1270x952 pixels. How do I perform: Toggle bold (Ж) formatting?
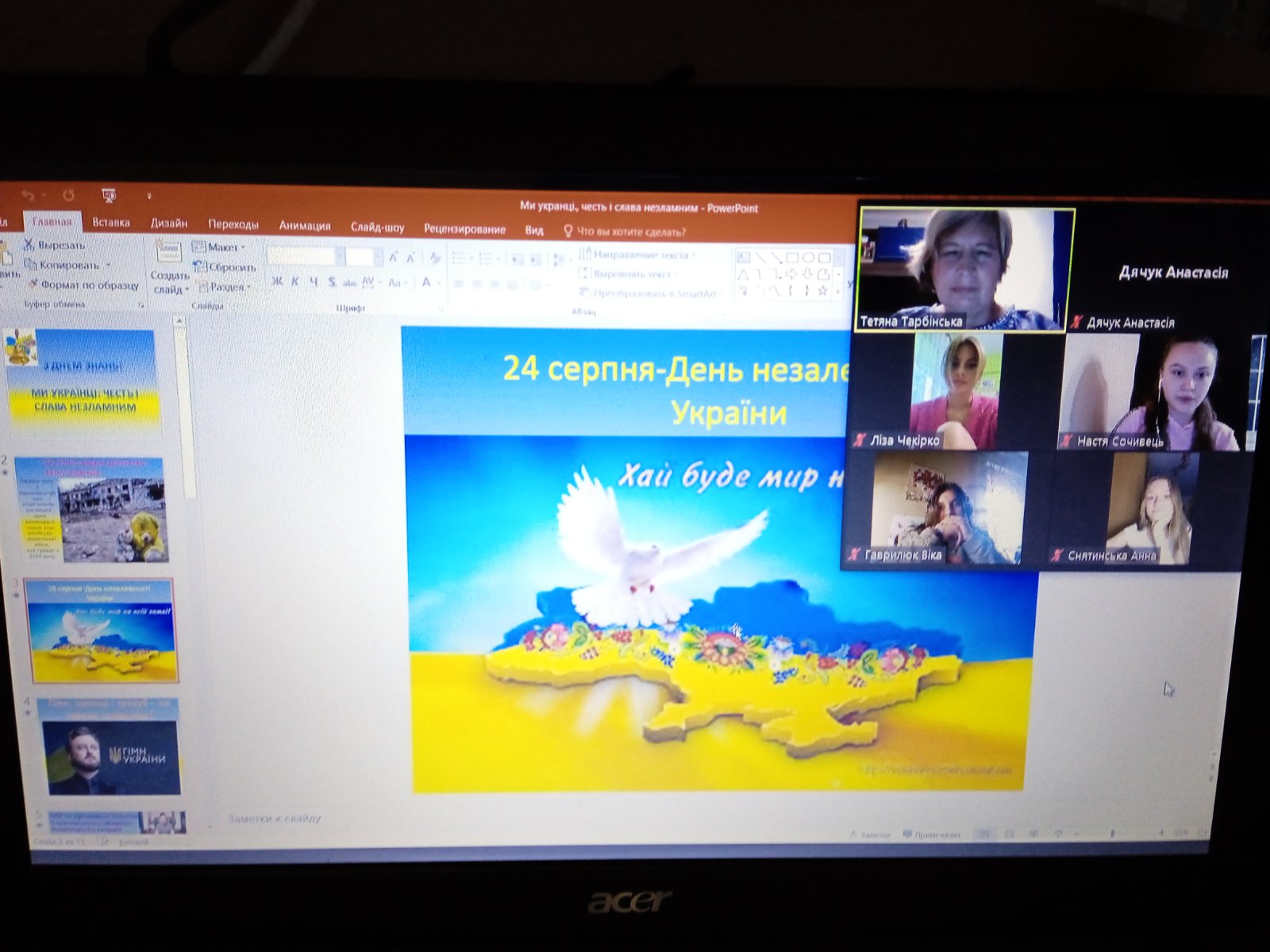point(277,282)
